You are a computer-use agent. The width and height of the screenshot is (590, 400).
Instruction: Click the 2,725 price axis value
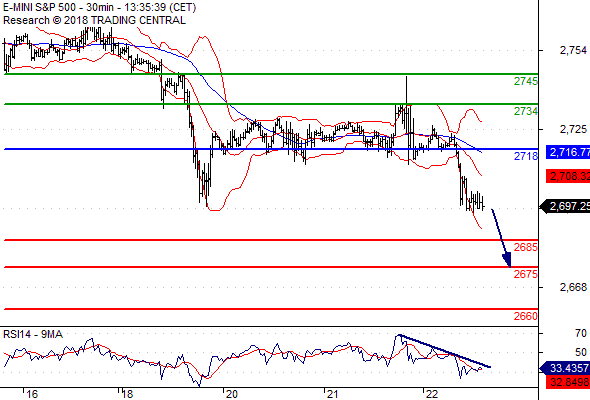[x=573, y=129]
